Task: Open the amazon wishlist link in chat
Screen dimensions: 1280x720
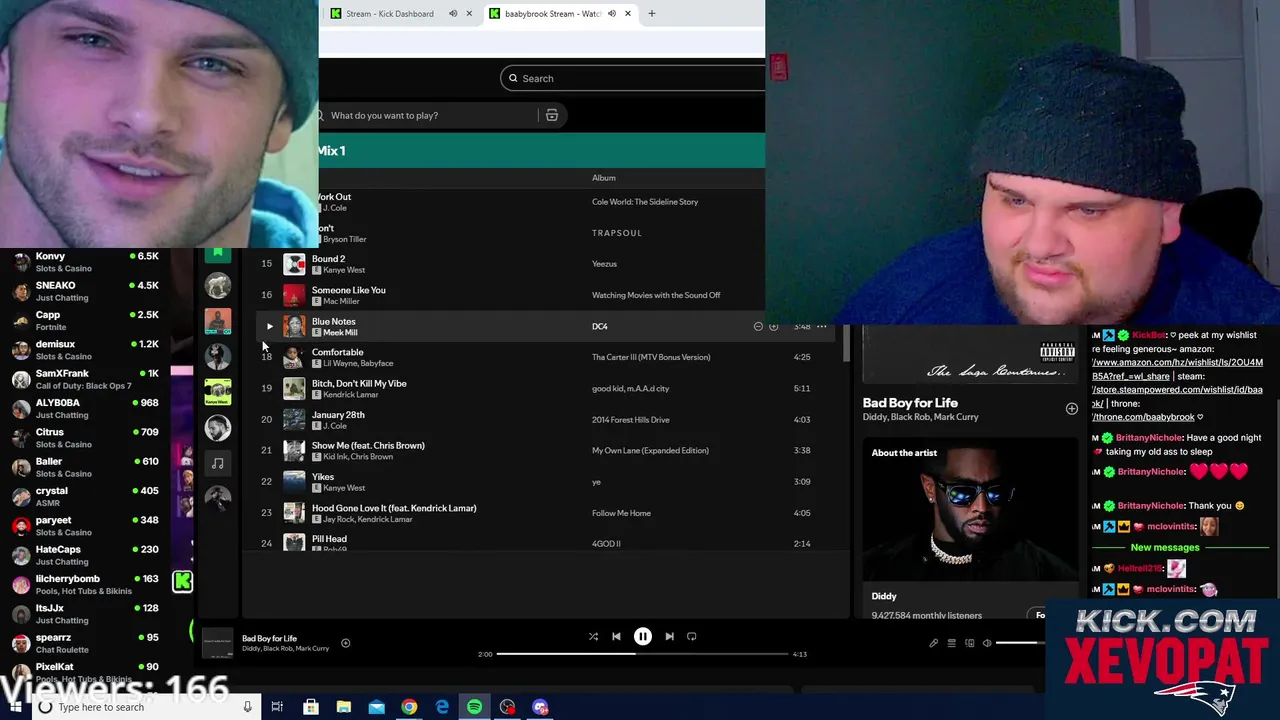Action: (x=1177, y=369)
